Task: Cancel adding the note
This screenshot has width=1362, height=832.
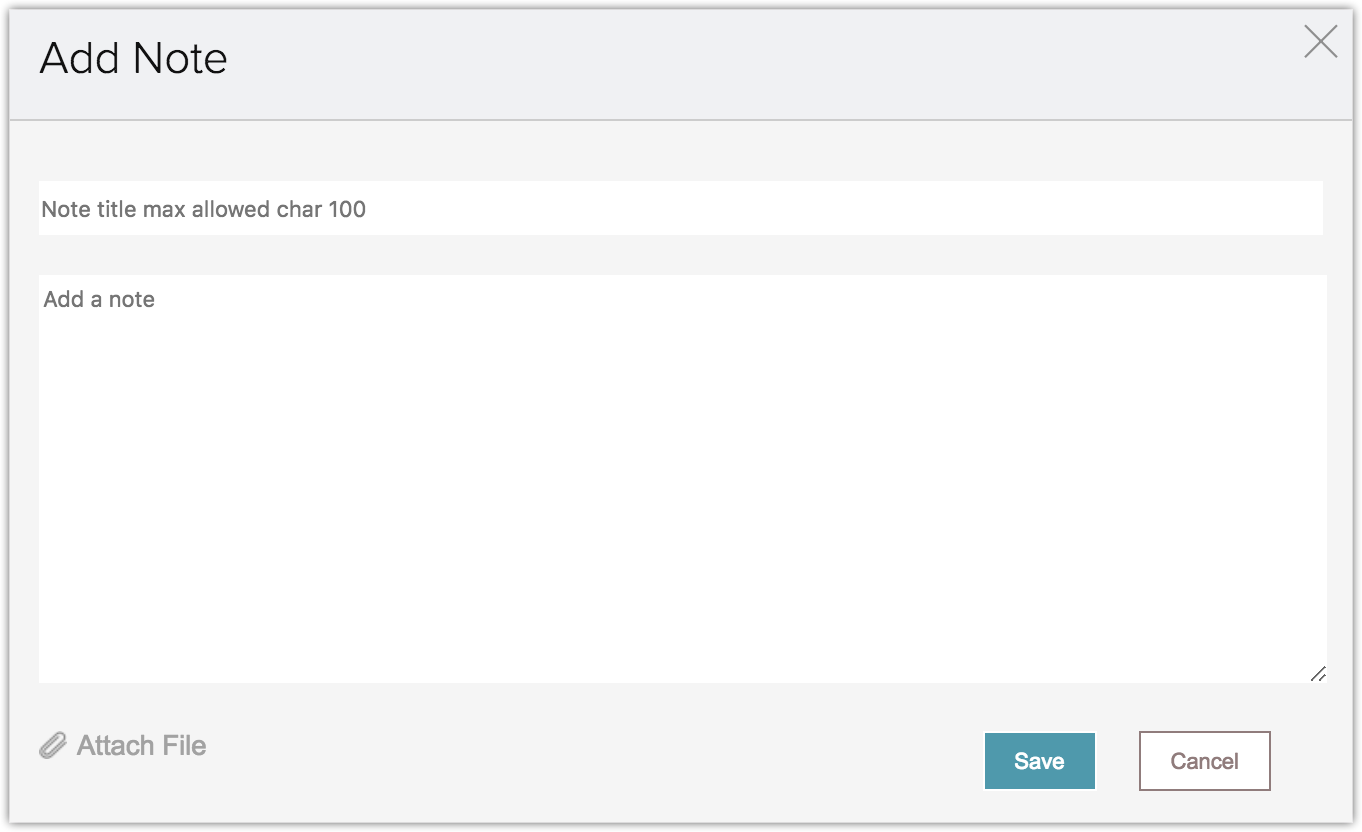Action: point(1204,761)
